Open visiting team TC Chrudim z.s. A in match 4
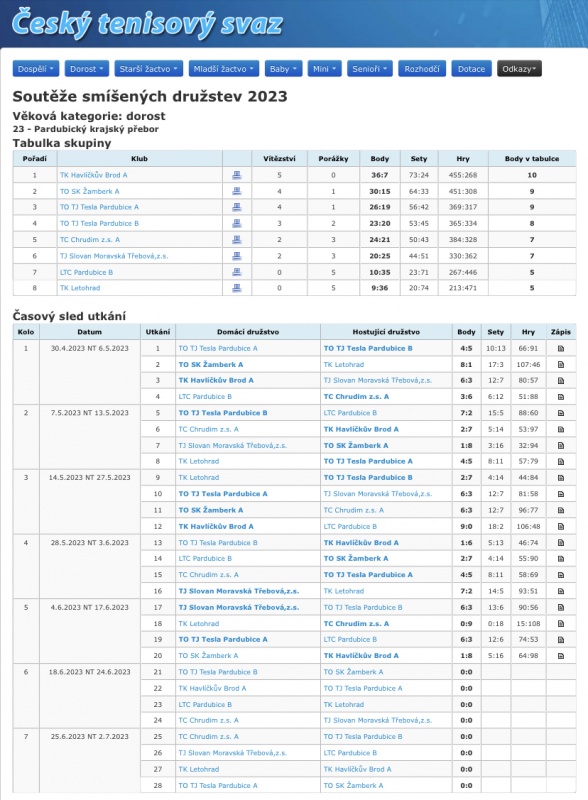Viewport: 588px width, 800px height. tap(356, 396)
